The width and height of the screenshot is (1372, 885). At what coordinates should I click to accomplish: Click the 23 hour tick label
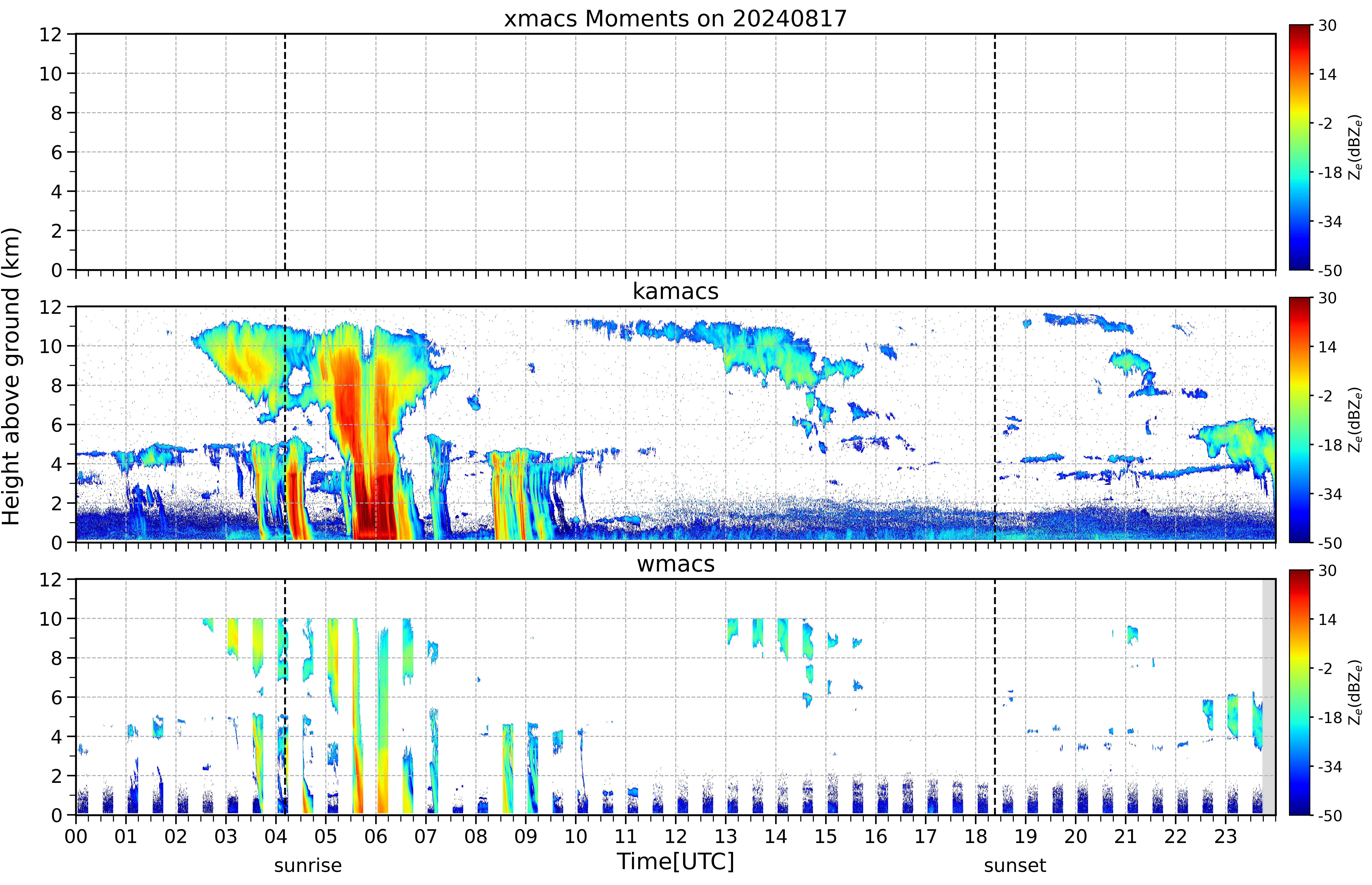click(1225, 836)
